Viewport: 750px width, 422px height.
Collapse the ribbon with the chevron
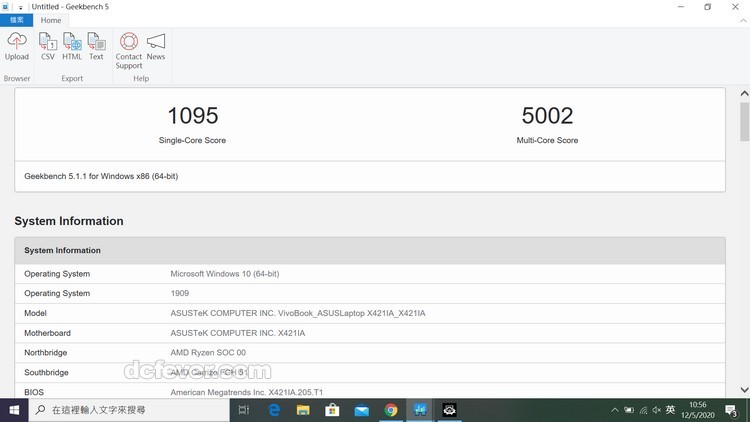pyautogui.click(x=743, y=21)
